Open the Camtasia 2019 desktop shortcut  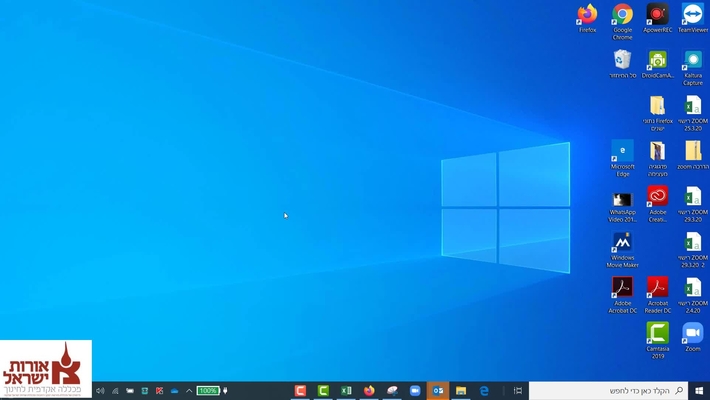pyautogui.click(x=657, y=340)
